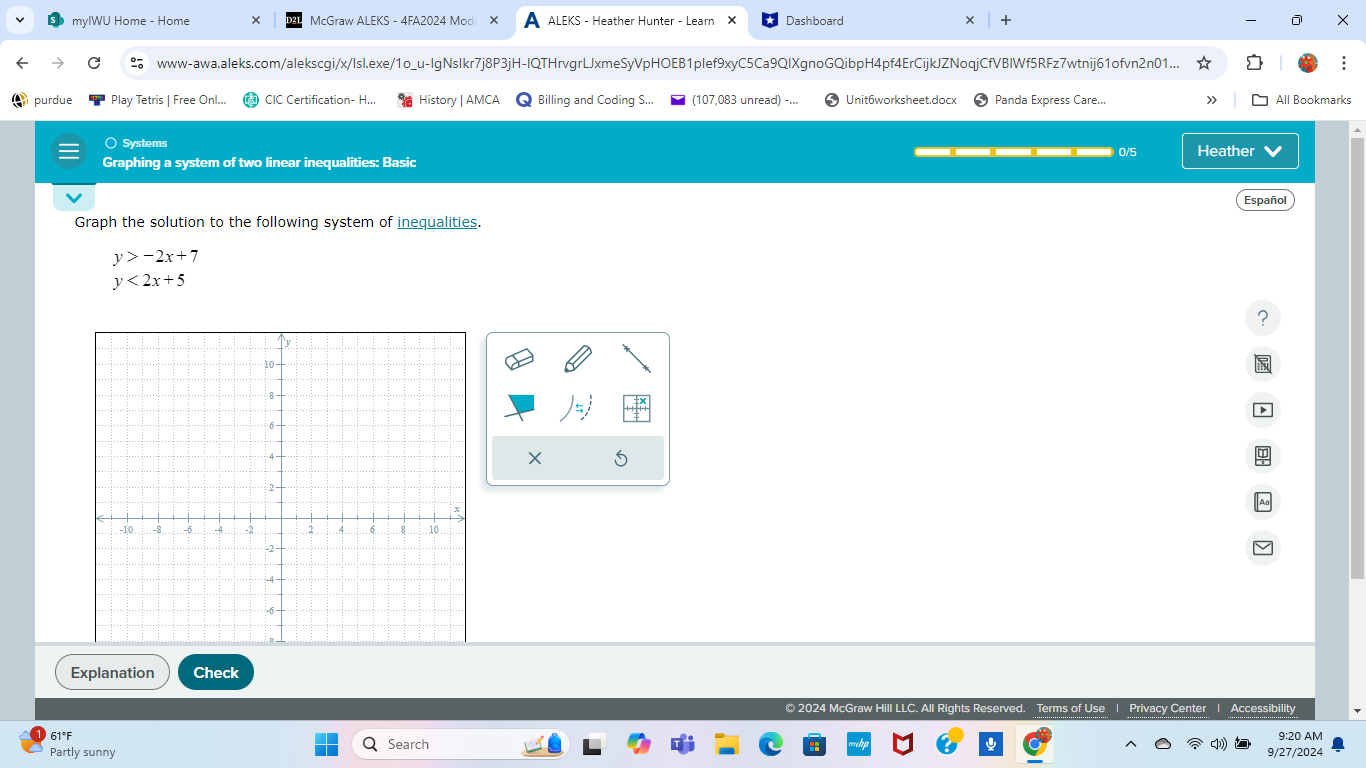Click on the graph coordinate plane
This screenshot has height=768, width=1366.
[281, 487]
